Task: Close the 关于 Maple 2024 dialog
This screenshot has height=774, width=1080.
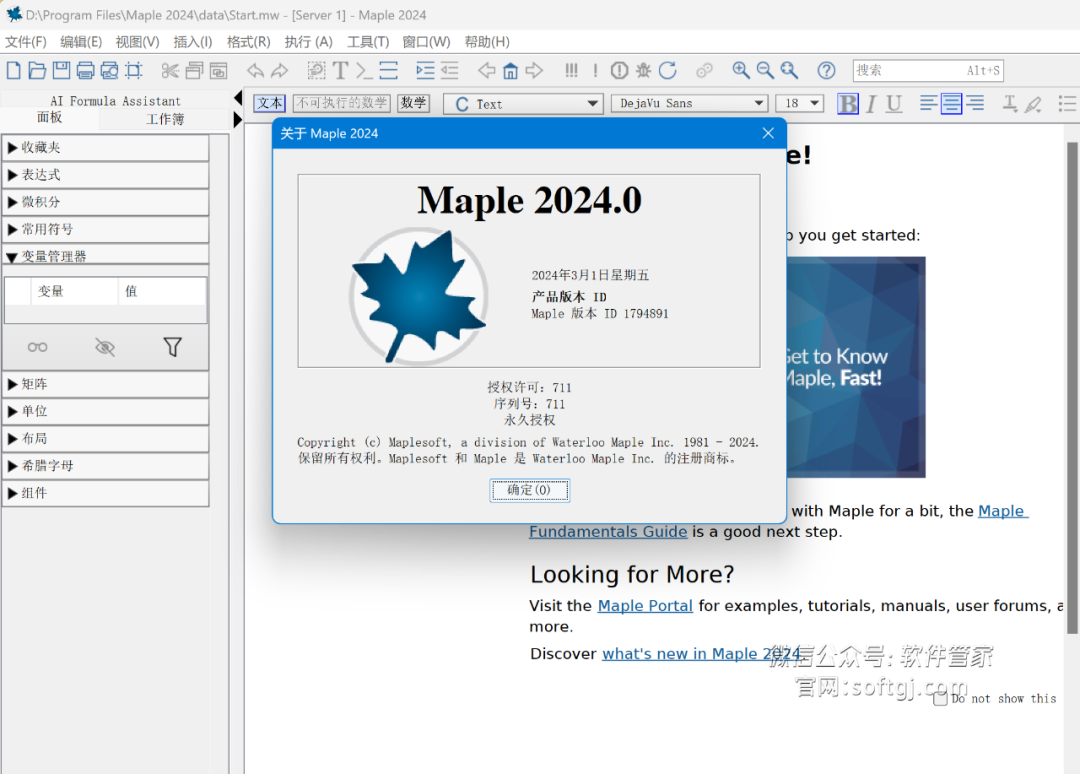Action: [769, 133]
